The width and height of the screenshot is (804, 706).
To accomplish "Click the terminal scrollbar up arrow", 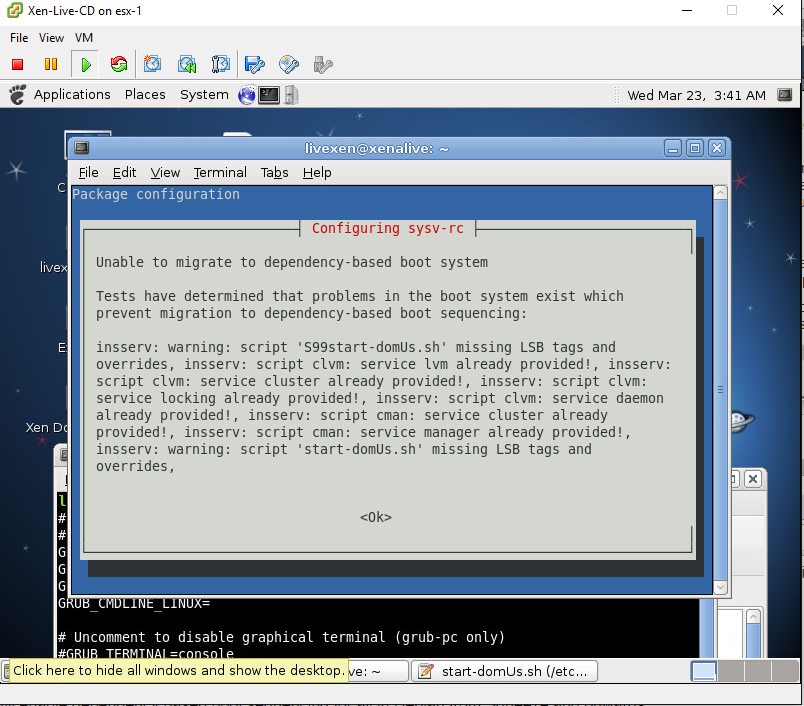I will (x=720, y=193).
